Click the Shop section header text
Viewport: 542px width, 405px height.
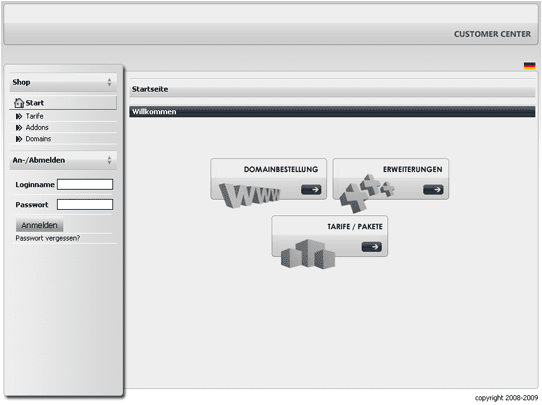(x=21, y=82)
